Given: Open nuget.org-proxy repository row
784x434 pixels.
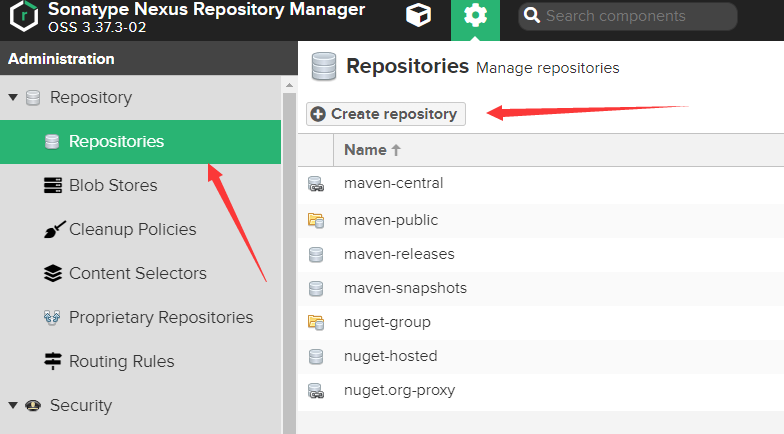Looking at the screenshot, I should pyautogui.click(x=541, y=390).
